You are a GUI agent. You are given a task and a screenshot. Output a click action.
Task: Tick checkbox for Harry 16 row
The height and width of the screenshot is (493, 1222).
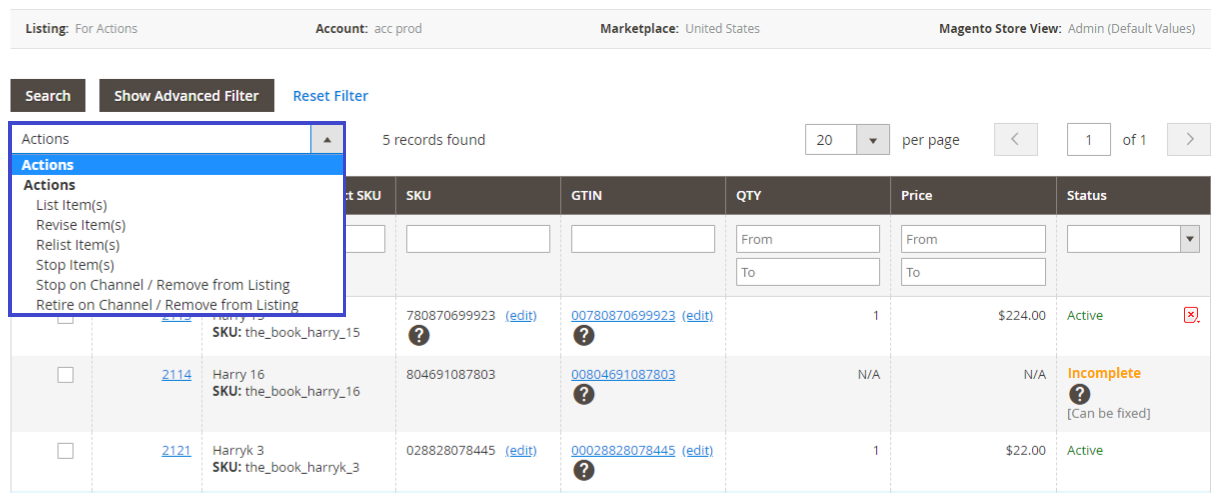tap(65, 375)
